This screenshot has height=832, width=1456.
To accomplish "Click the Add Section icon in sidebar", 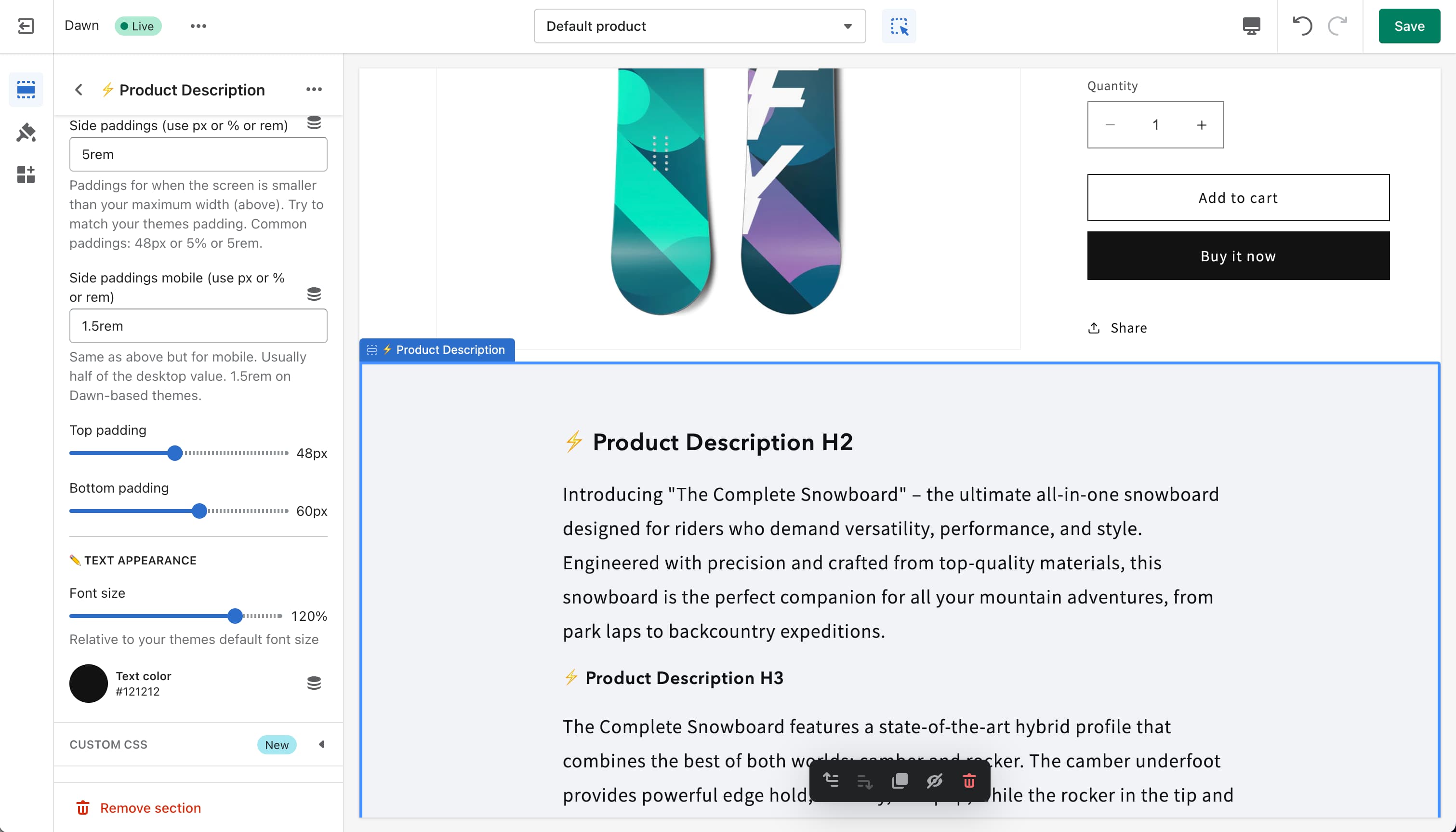I will click(26, 175).
